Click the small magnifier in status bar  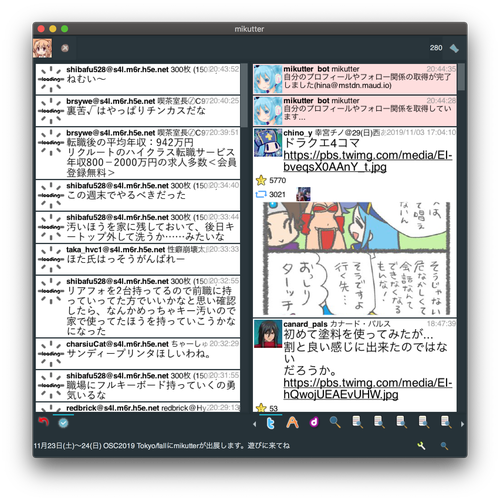(444, 446)
